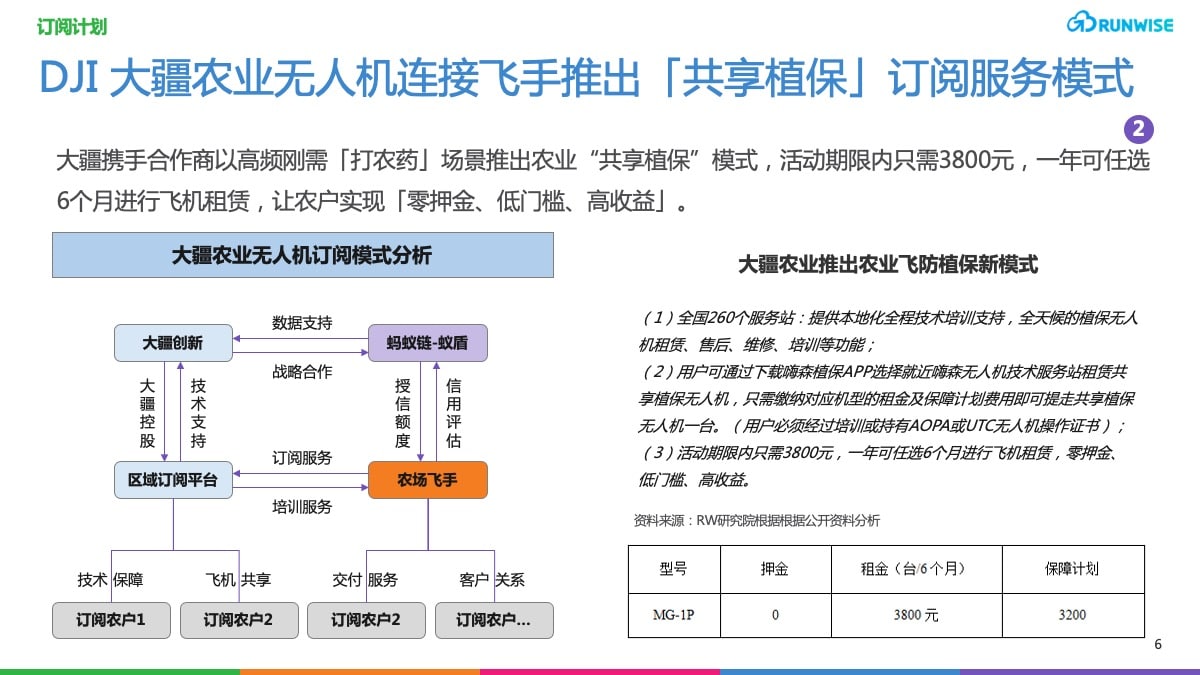Screen dimensions: 1200x675
Task: Click the intro sentence starting 大疆携手合作商
Action: pos(603,181)
